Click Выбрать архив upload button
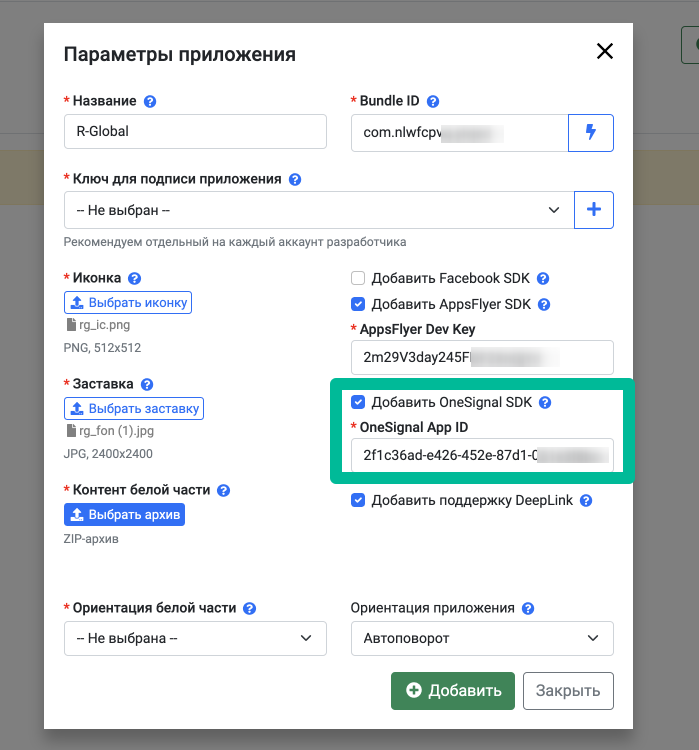 pos(124,515)
